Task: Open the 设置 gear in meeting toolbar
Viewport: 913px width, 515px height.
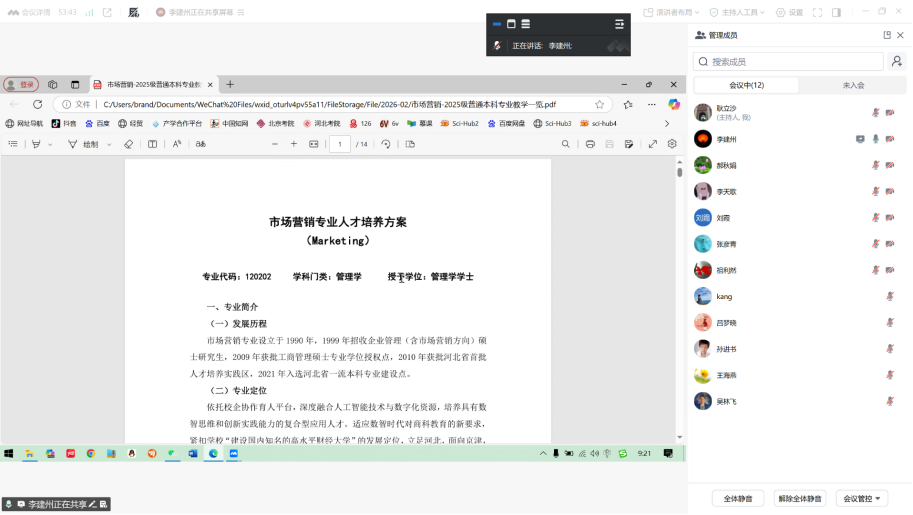Action: [x=789, y=13]
